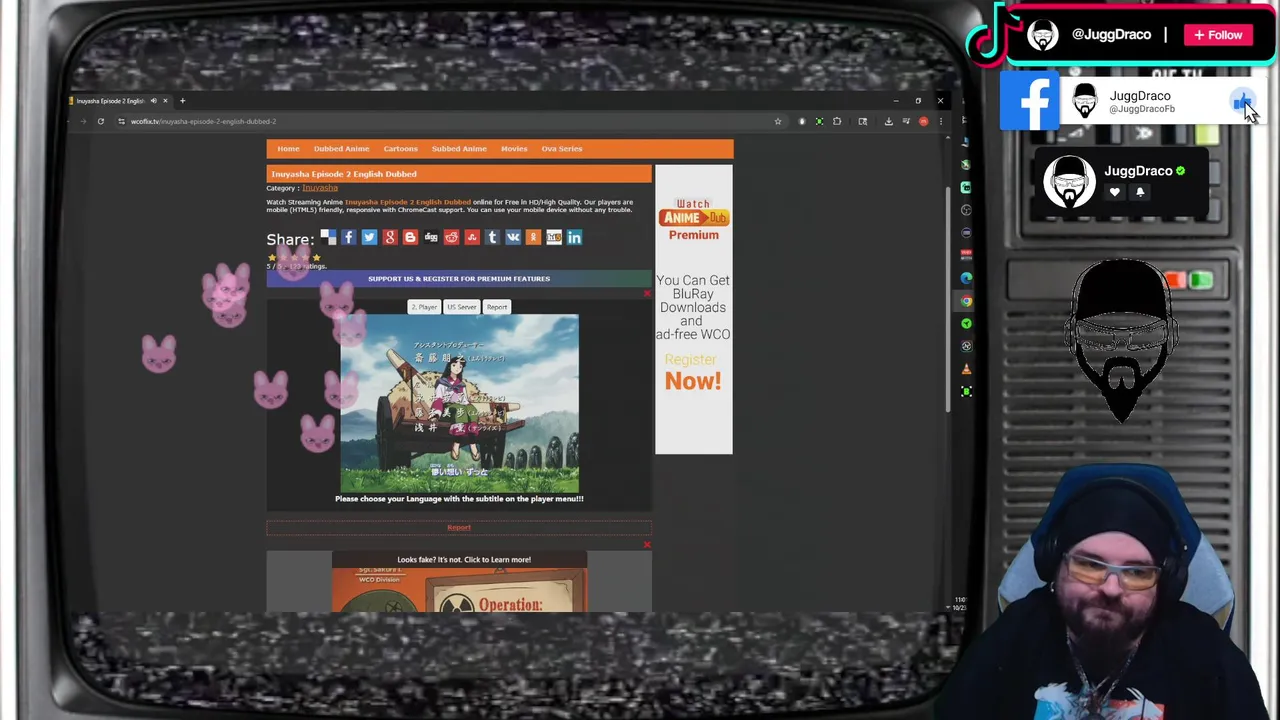
Task: Click the Inuyasha video player
Action: click(459, 404)
